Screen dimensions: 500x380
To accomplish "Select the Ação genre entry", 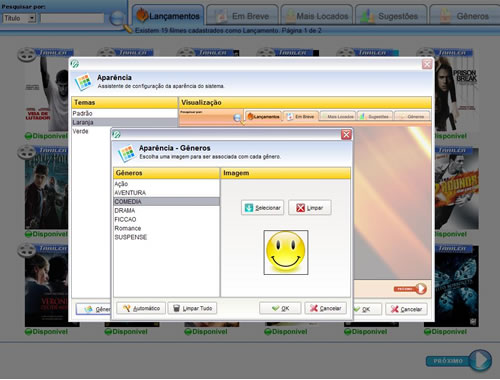I will [167, 184].
